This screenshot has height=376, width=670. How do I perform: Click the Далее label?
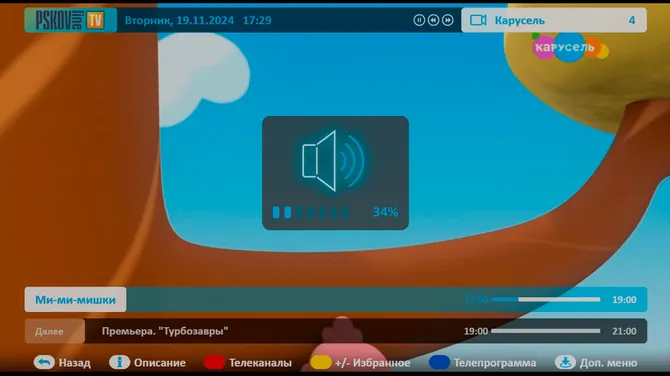point(49,331)
